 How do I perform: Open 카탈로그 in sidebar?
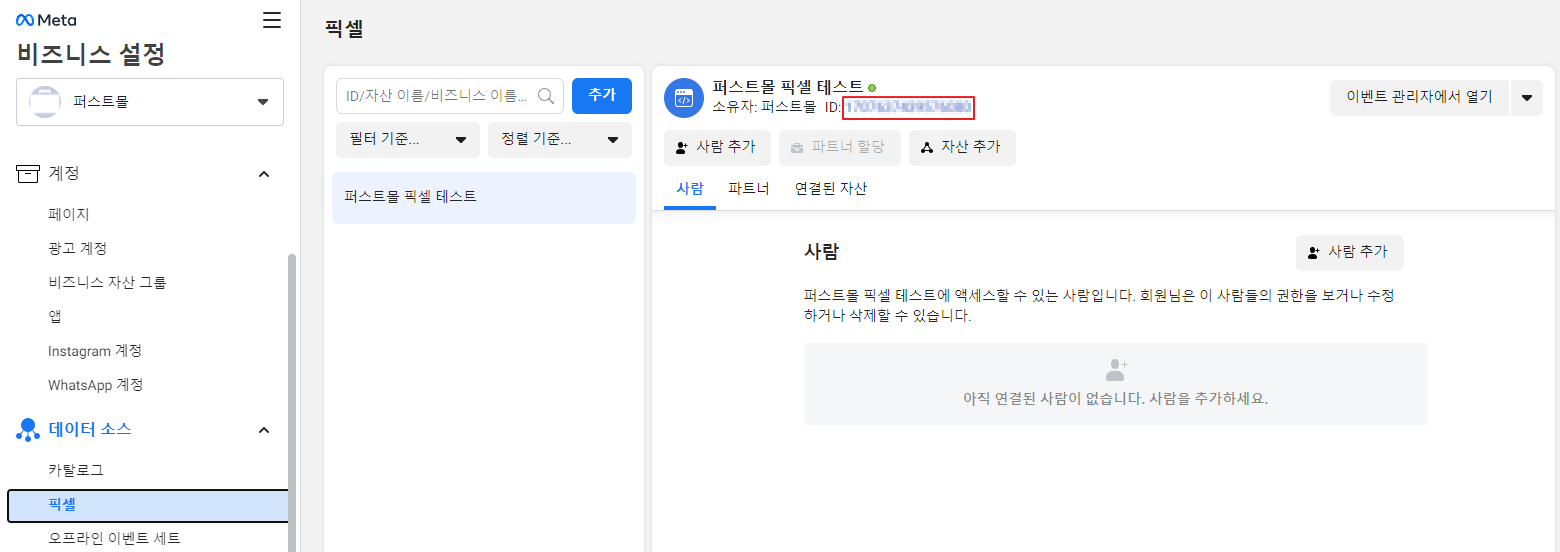pos(76,470)
